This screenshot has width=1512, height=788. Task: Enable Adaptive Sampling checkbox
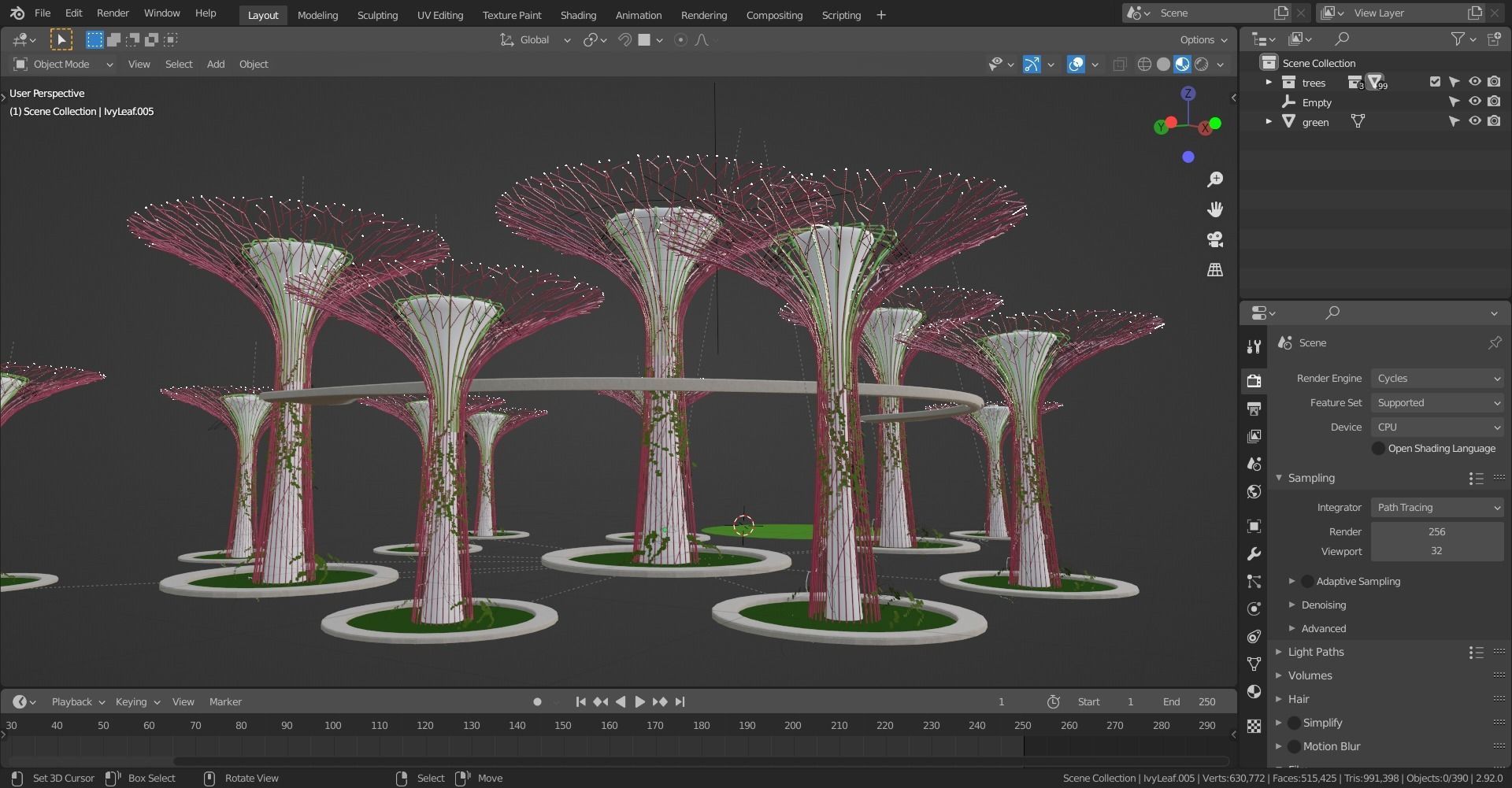pyautogui.click(x=1306, y=581)
